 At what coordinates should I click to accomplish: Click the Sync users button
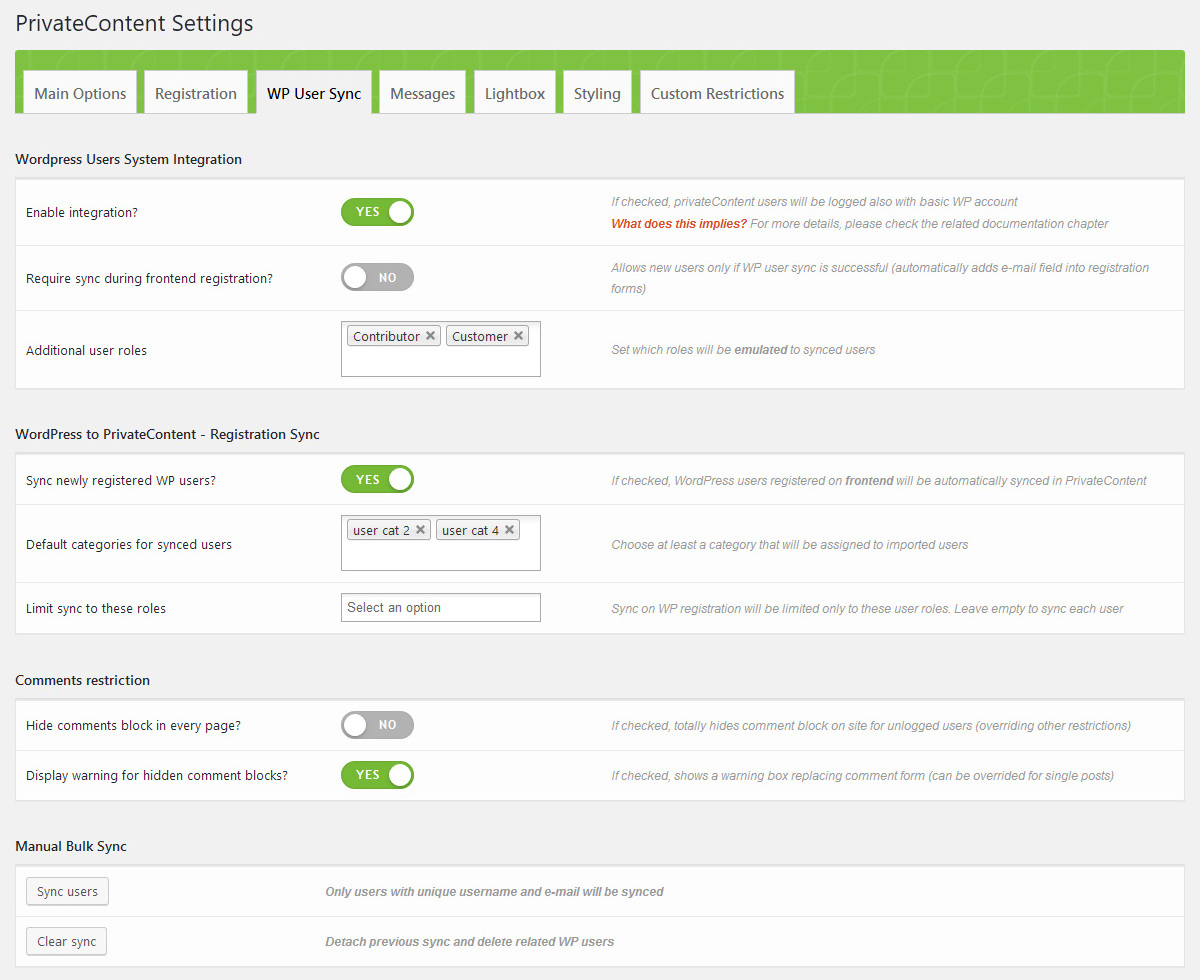tap(67, 891)
